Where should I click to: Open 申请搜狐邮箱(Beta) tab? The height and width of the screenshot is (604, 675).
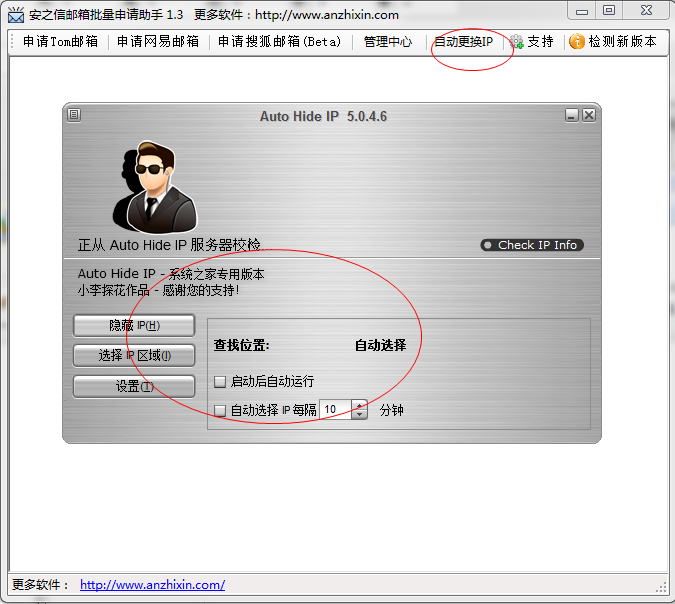[x=279, y=41]
